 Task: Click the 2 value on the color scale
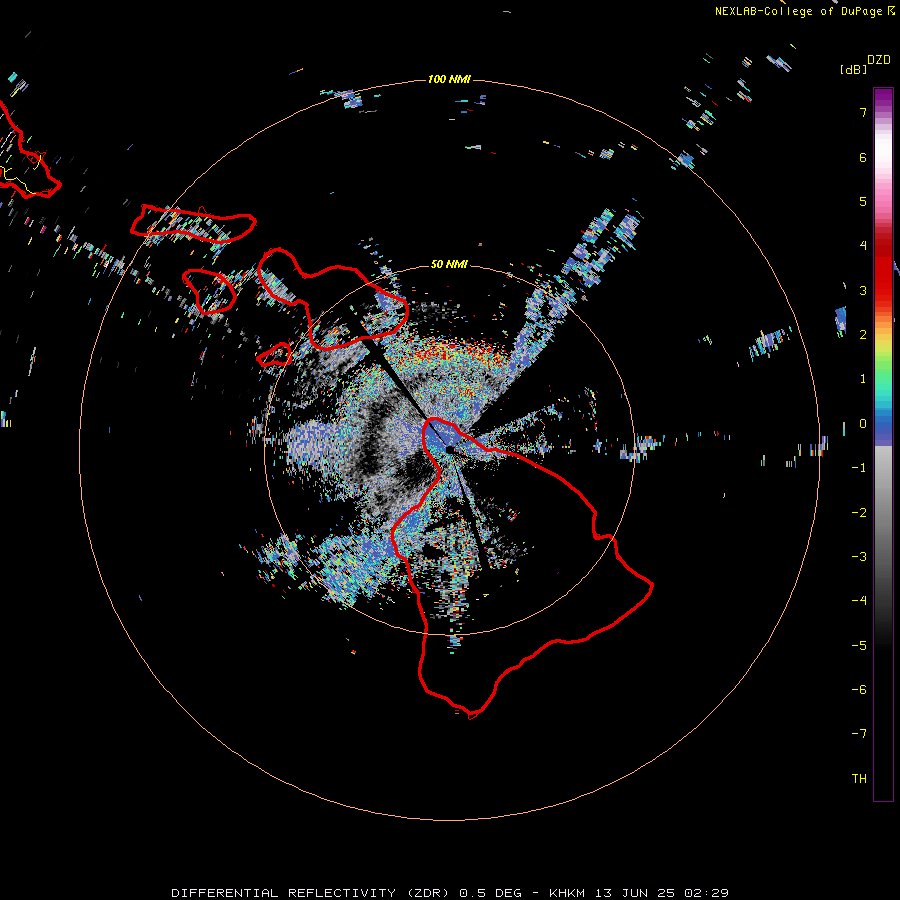[863, 335]
